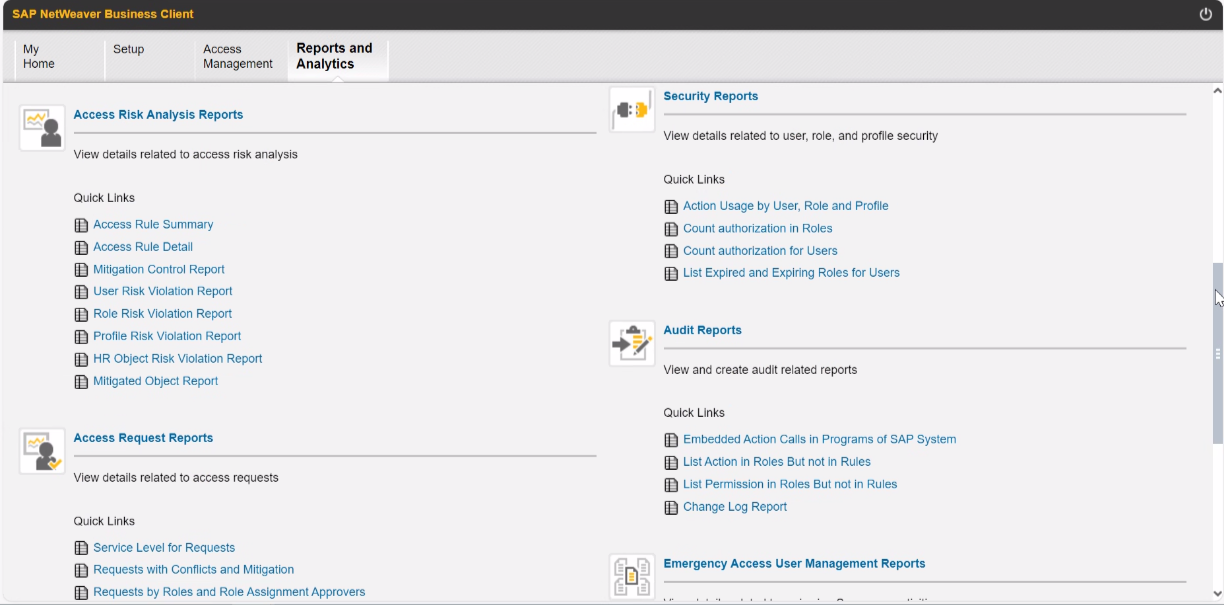This screenshot has width=1224, height=605.
Task: Click the scrollbar up arrow
Action: (x=1217, y=91)
